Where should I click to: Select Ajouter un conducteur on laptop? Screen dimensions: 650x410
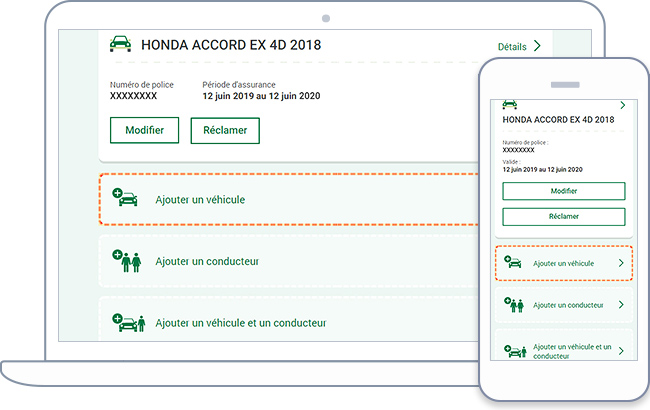(207, 262)
